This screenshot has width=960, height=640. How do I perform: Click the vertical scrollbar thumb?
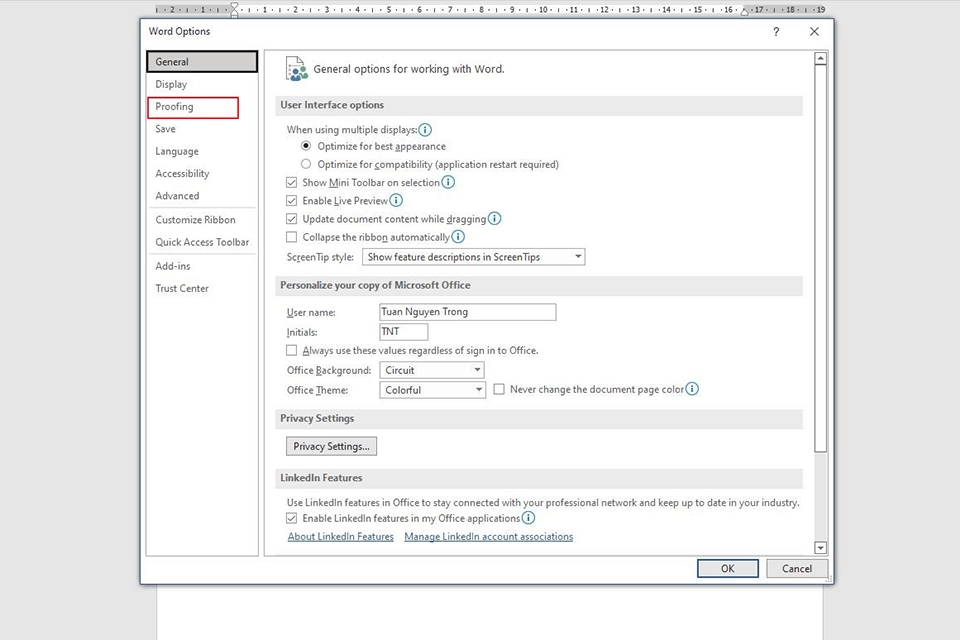click(820, 258)
